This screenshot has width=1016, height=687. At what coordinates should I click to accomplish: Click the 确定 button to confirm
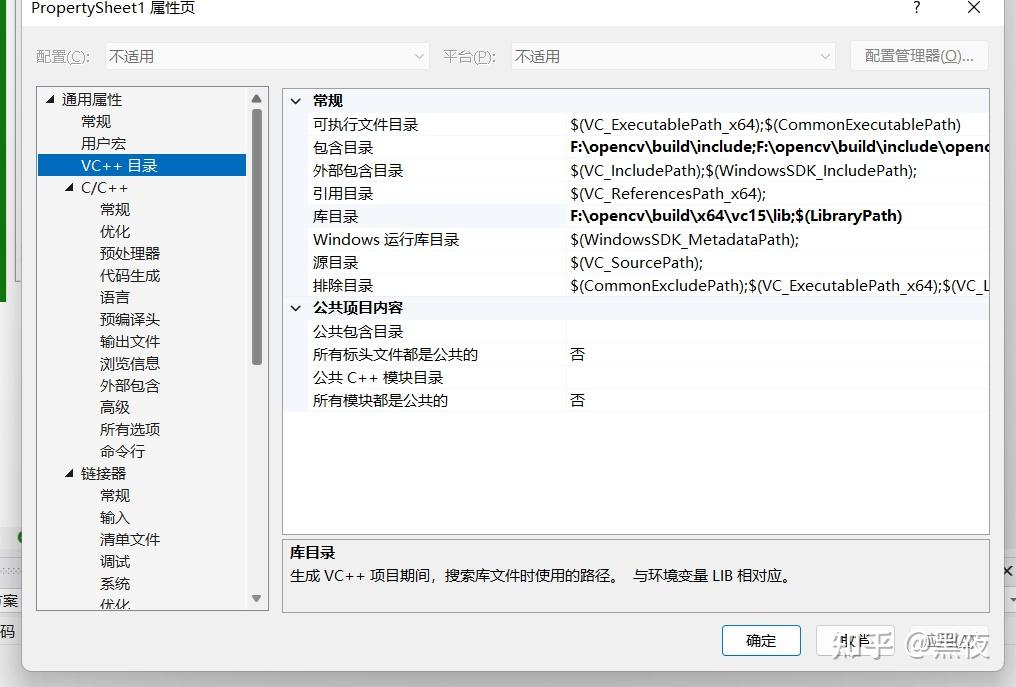point(761,640)
